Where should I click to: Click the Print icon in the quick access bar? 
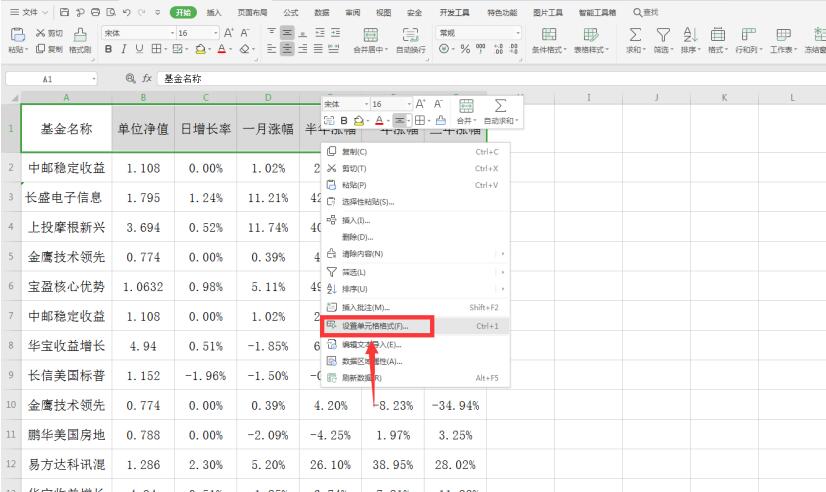pyautogui.click(x=95, y=12)
